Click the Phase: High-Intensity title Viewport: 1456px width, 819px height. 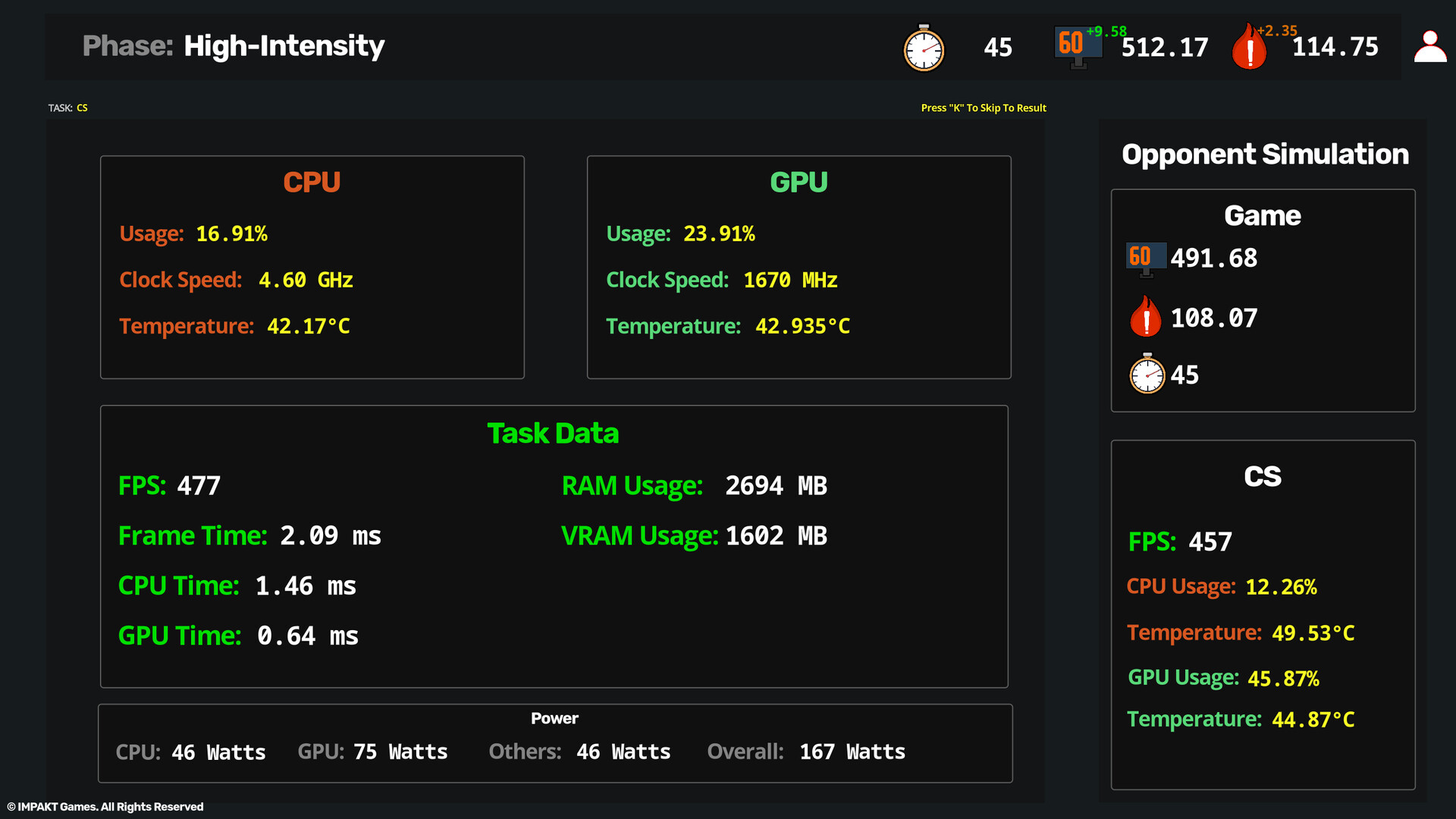tap(234, 45)
